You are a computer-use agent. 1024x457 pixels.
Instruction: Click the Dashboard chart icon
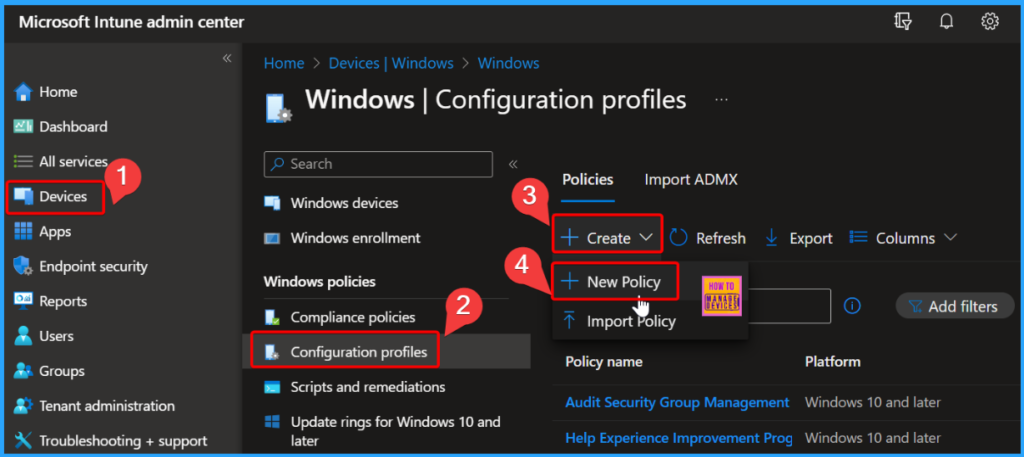tap(23, 126)
